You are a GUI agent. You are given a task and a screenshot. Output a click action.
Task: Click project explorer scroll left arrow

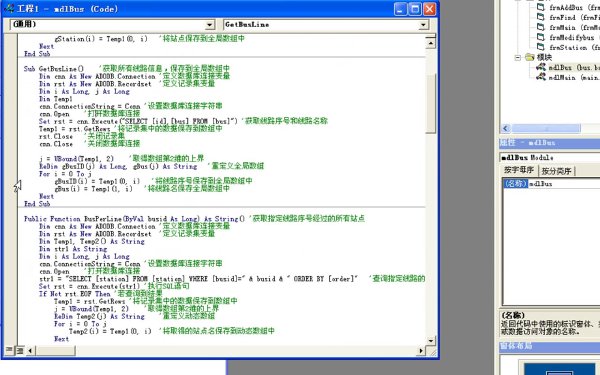(505, 129)
